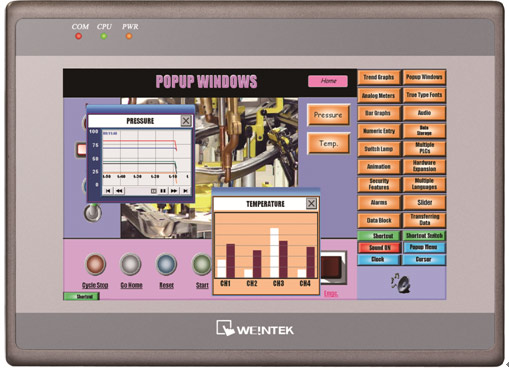Close the PRESSURE popup window
The image size is (509, 368).
(x=186, y=120)
